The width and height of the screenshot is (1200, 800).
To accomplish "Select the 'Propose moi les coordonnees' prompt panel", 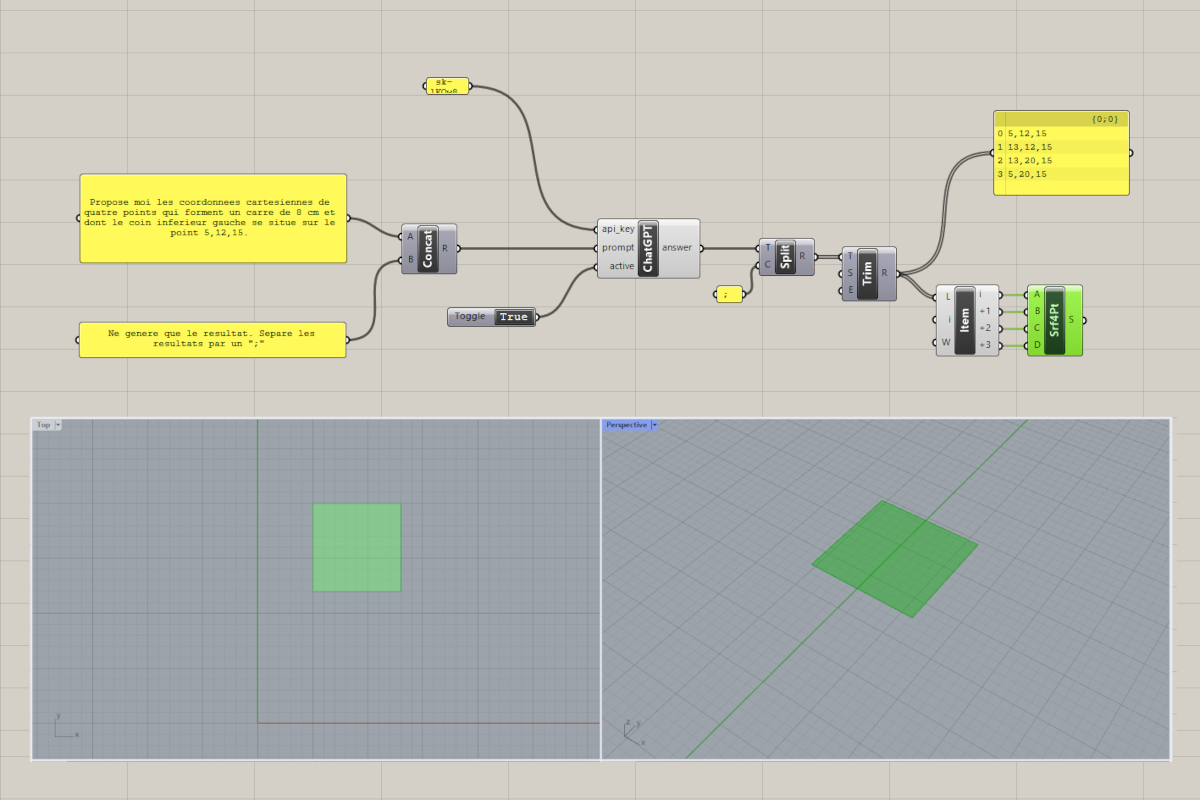I will point(213,218).
